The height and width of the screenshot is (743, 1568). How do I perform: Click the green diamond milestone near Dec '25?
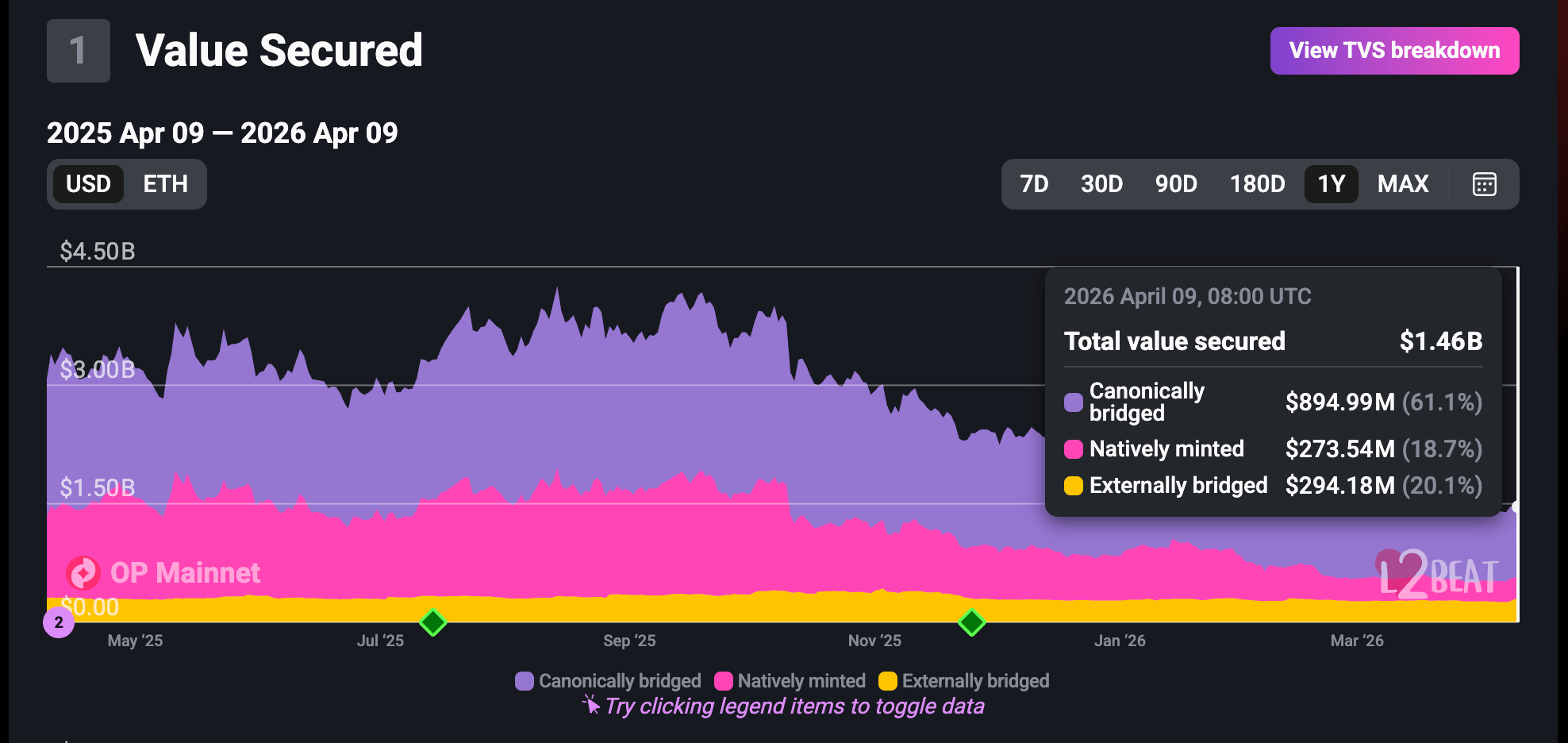click(971, 622)
